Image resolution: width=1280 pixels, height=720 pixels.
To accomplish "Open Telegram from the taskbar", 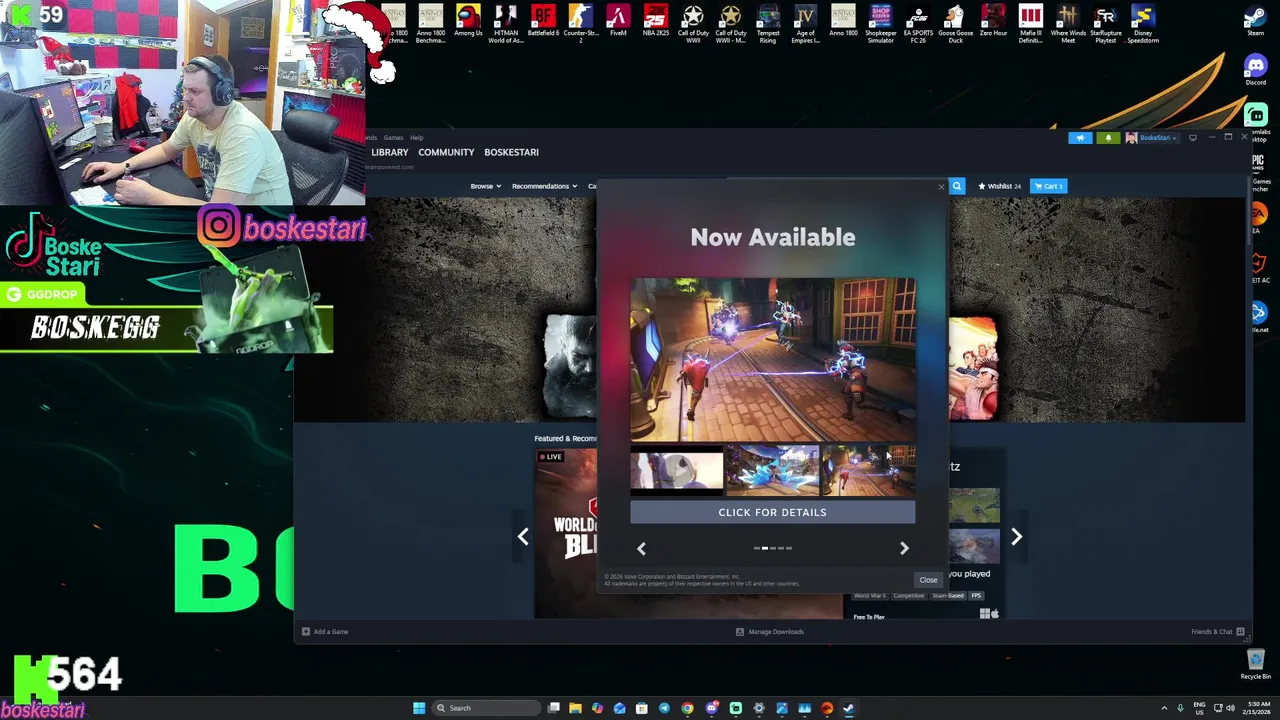I will tap(664, 708).
